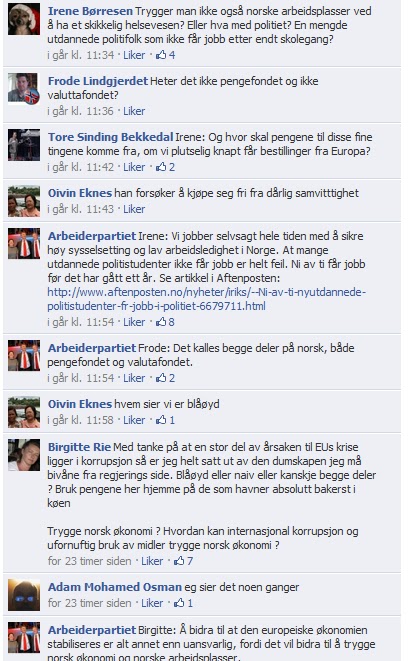The width and height of the screenshot is (410, 661).
Task: Open Birgitte Rie's avatar thumbnail
Action: (x=24, y=454)
